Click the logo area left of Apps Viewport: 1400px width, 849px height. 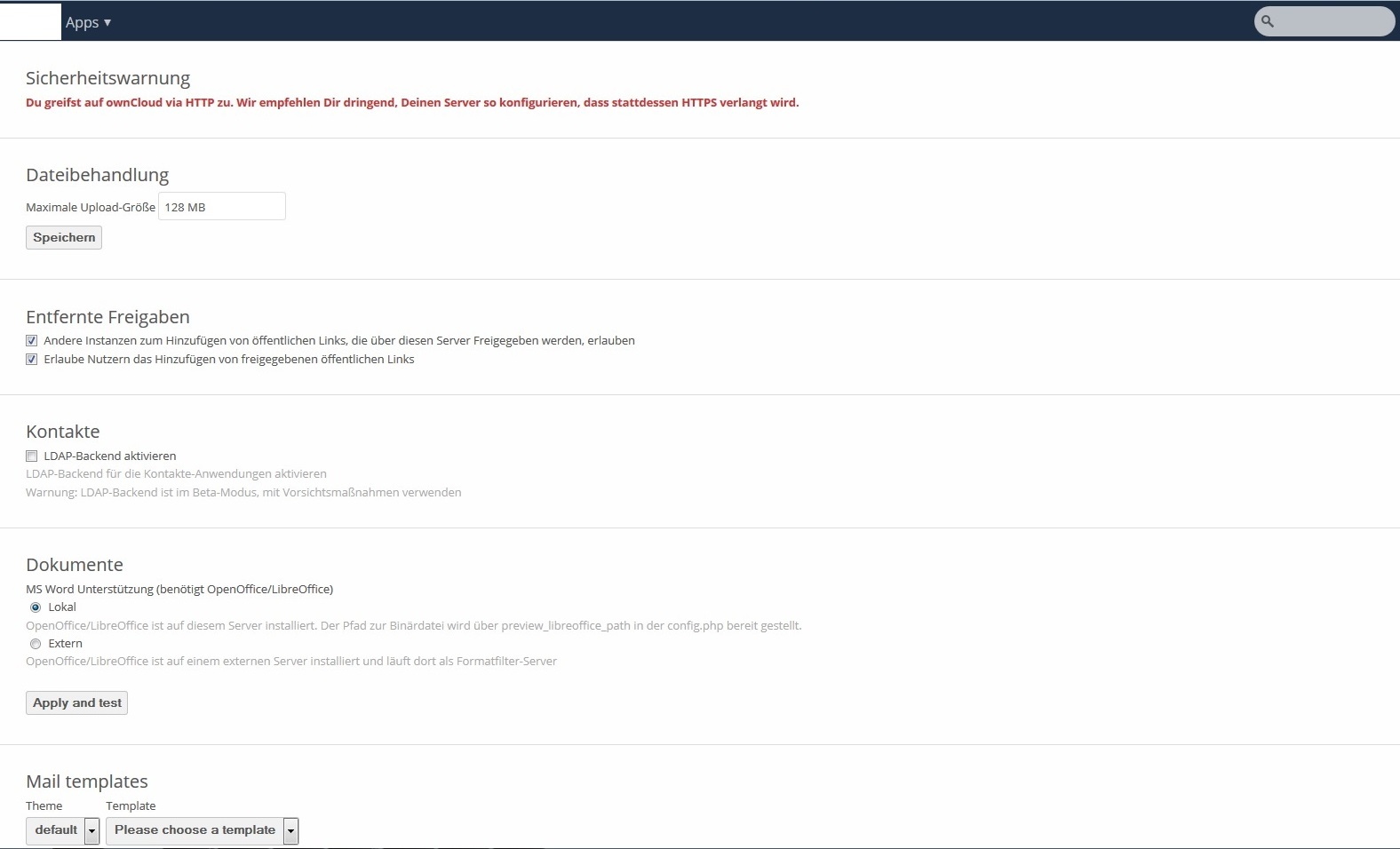click(x=30, y=21)
